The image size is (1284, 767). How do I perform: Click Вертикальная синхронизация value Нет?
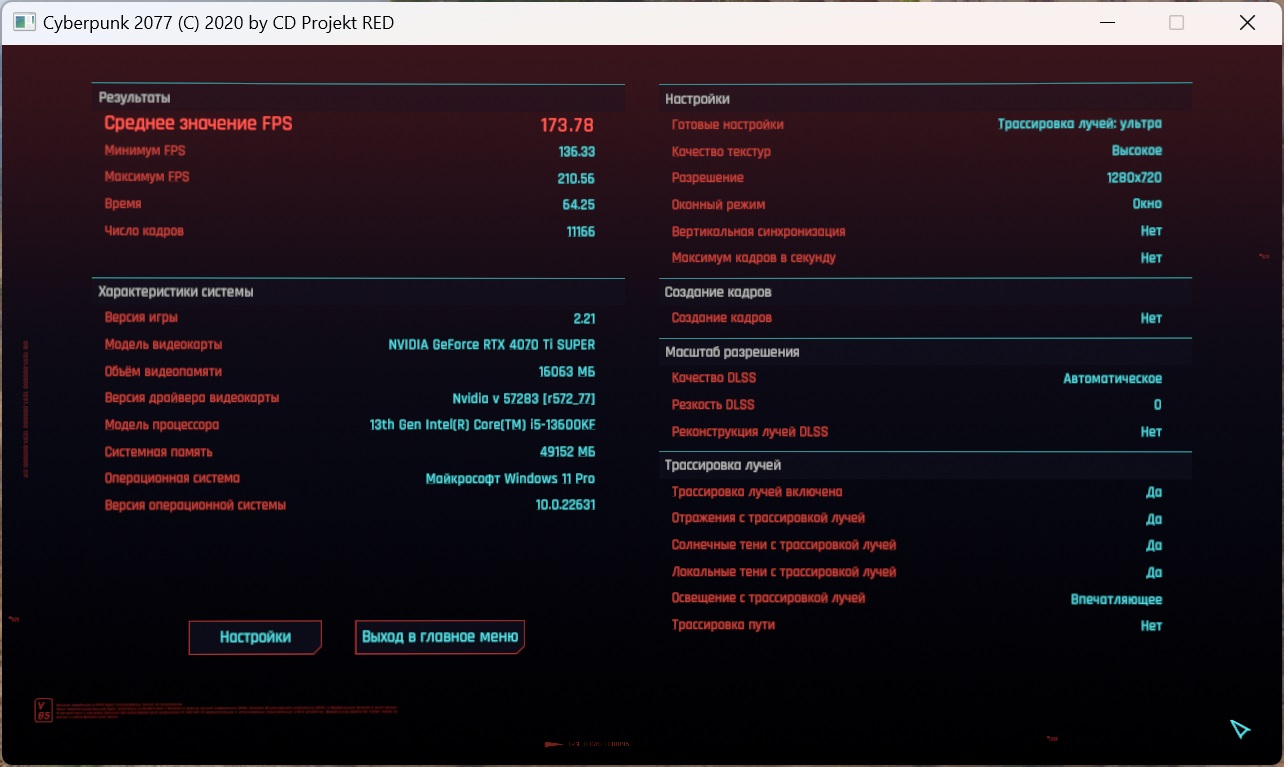pyautogui.click(x=1151, y=231)
